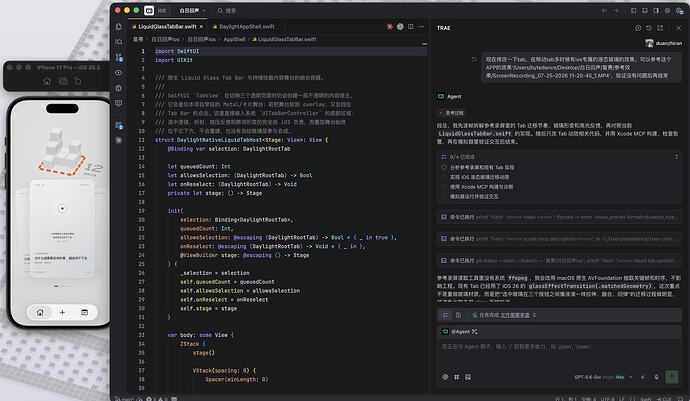Screen dimensions: 690x401
Task: Open chat history in TRAE panel
Action: (x=649, y=28)
